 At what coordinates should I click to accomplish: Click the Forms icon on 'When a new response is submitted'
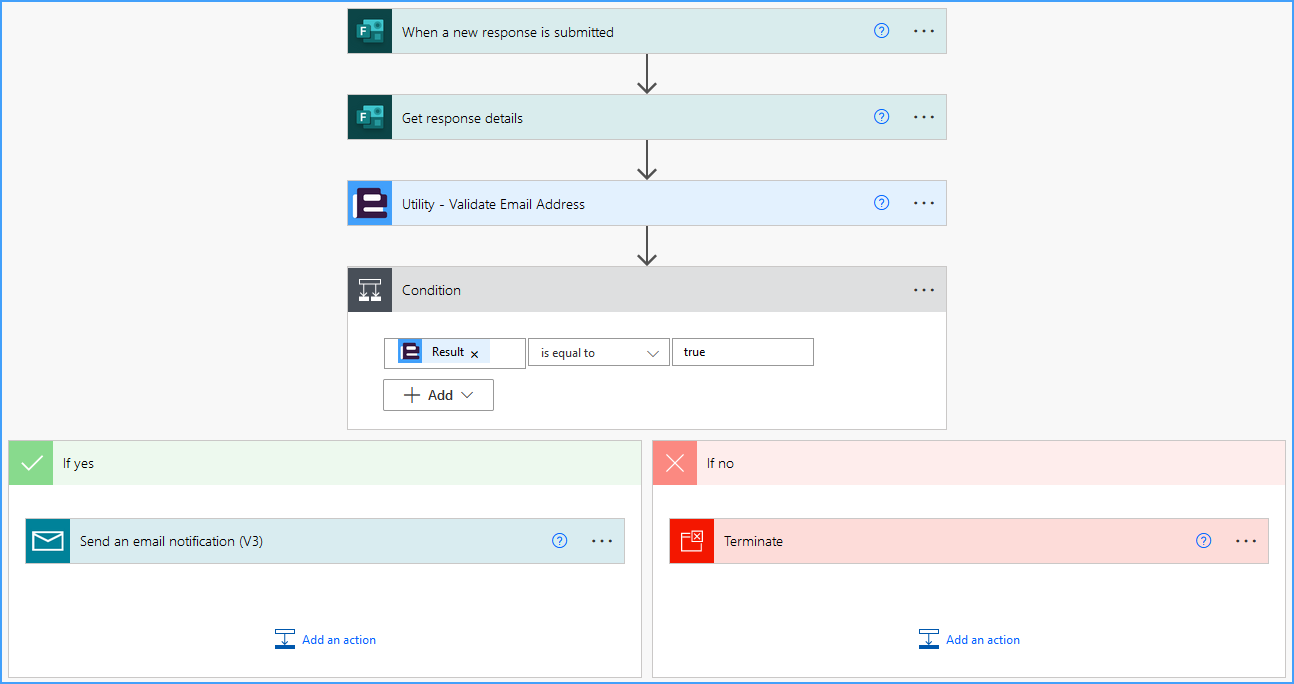[x=370, y=31]
